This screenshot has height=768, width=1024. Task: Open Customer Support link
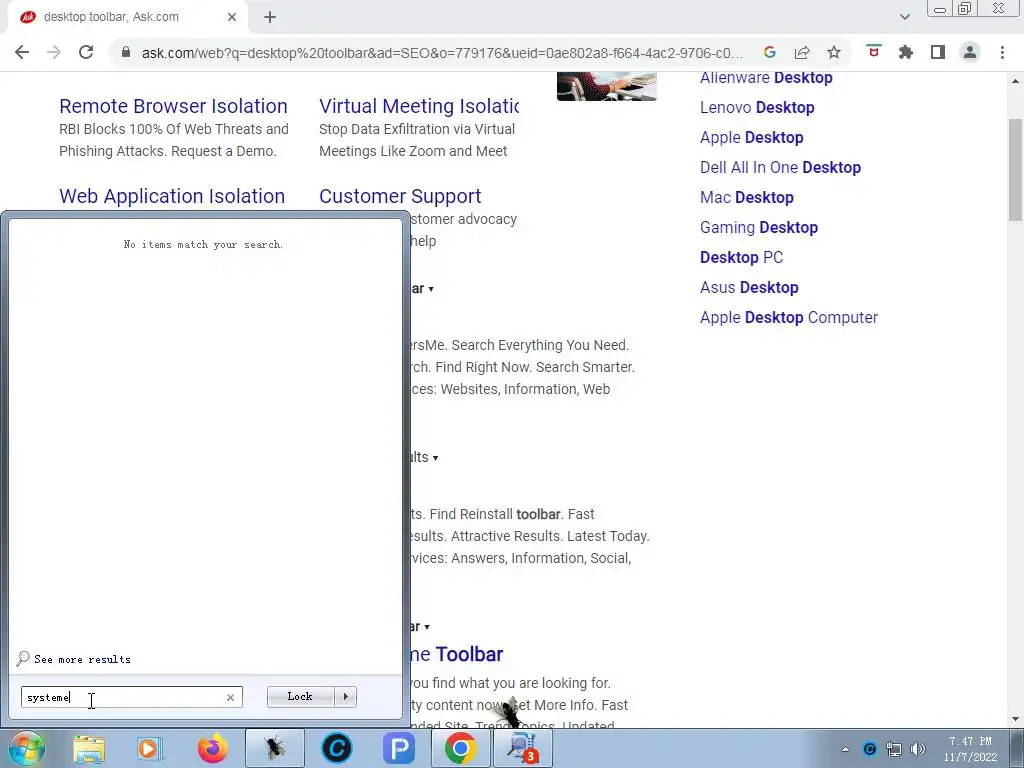point(400,196)
